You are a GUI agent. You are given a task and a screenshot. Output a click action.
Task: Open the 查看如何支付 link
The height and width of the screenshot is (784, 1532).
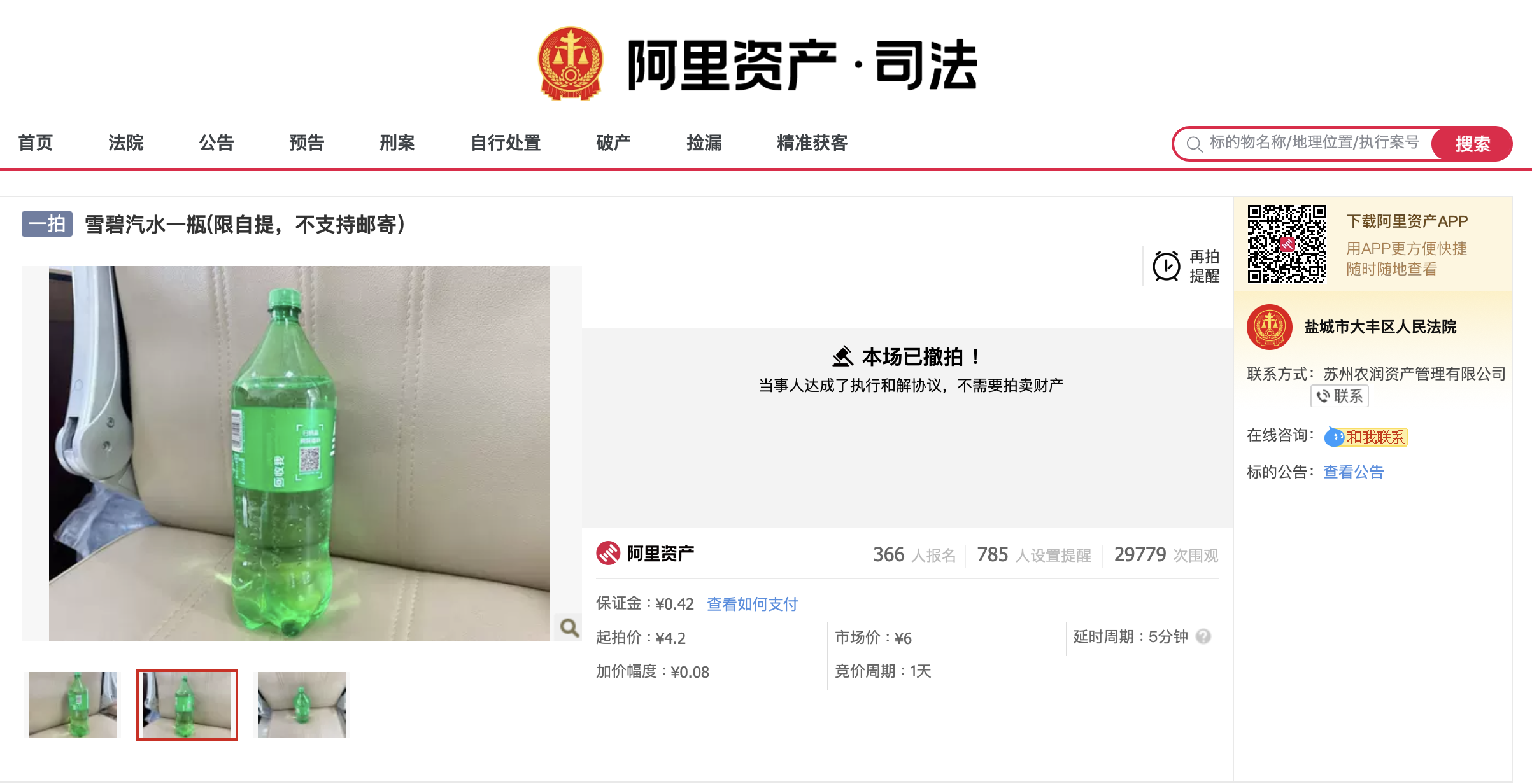[x=752, y=604]
